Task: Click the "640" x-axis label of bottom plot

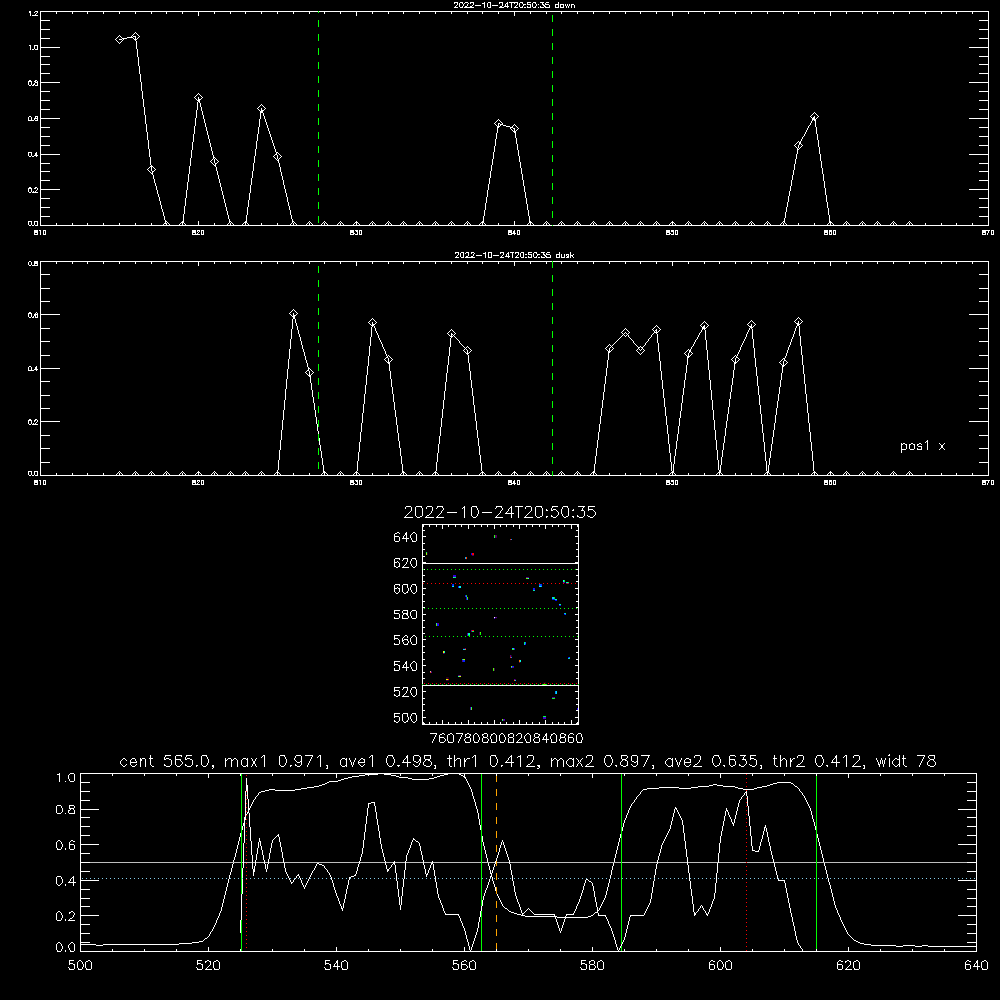Action: [976, 966]
